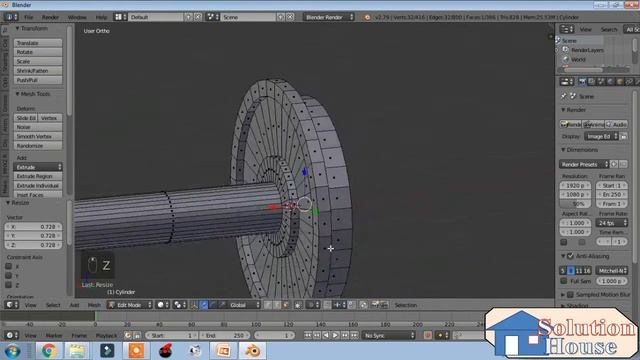Open the Info editor type selector icon
Screen dimensions: 640x360
[x=11, y=17]
